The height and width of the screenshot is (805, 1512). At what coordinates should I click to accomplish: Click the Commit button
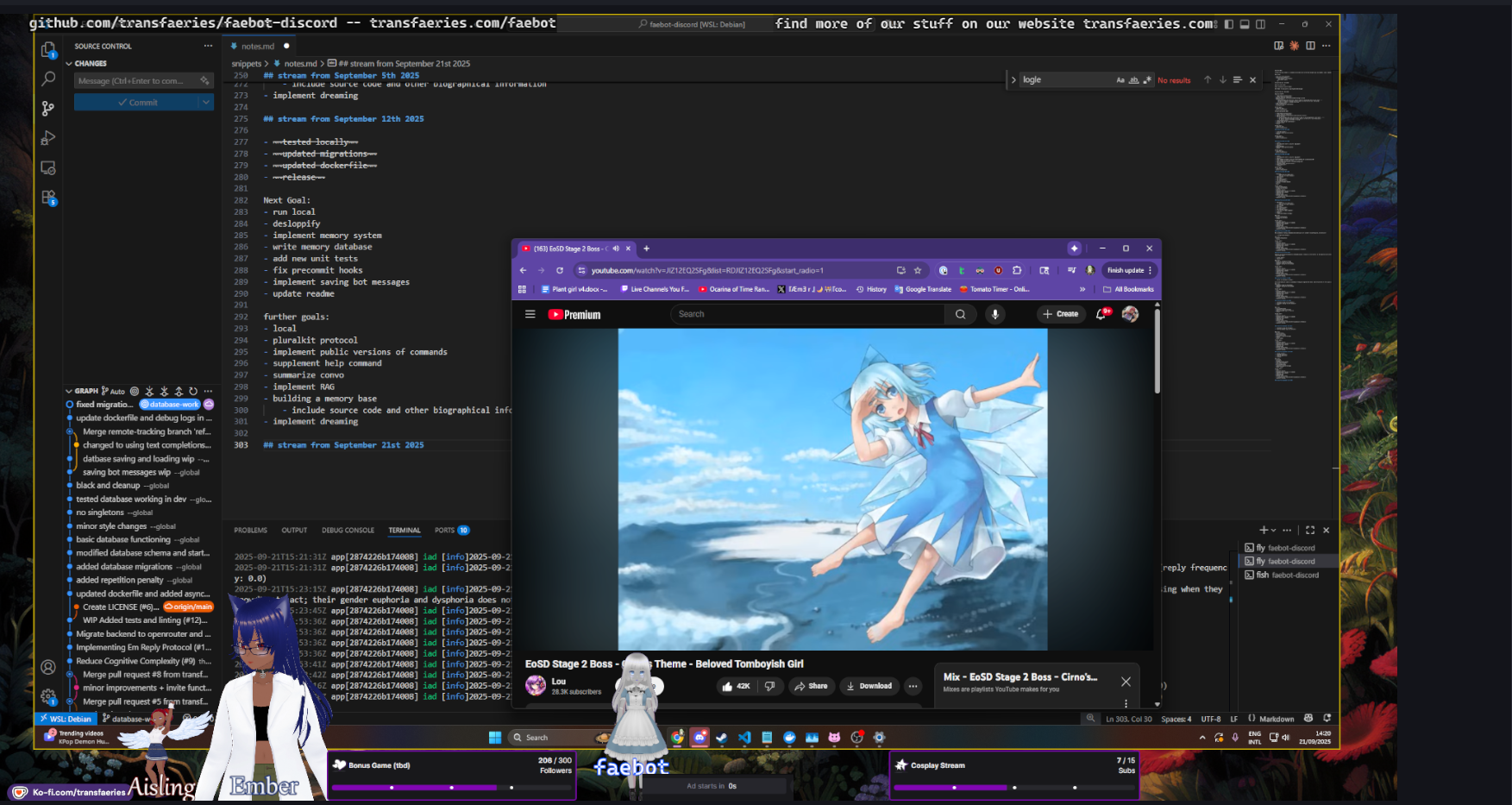(136, 102)
